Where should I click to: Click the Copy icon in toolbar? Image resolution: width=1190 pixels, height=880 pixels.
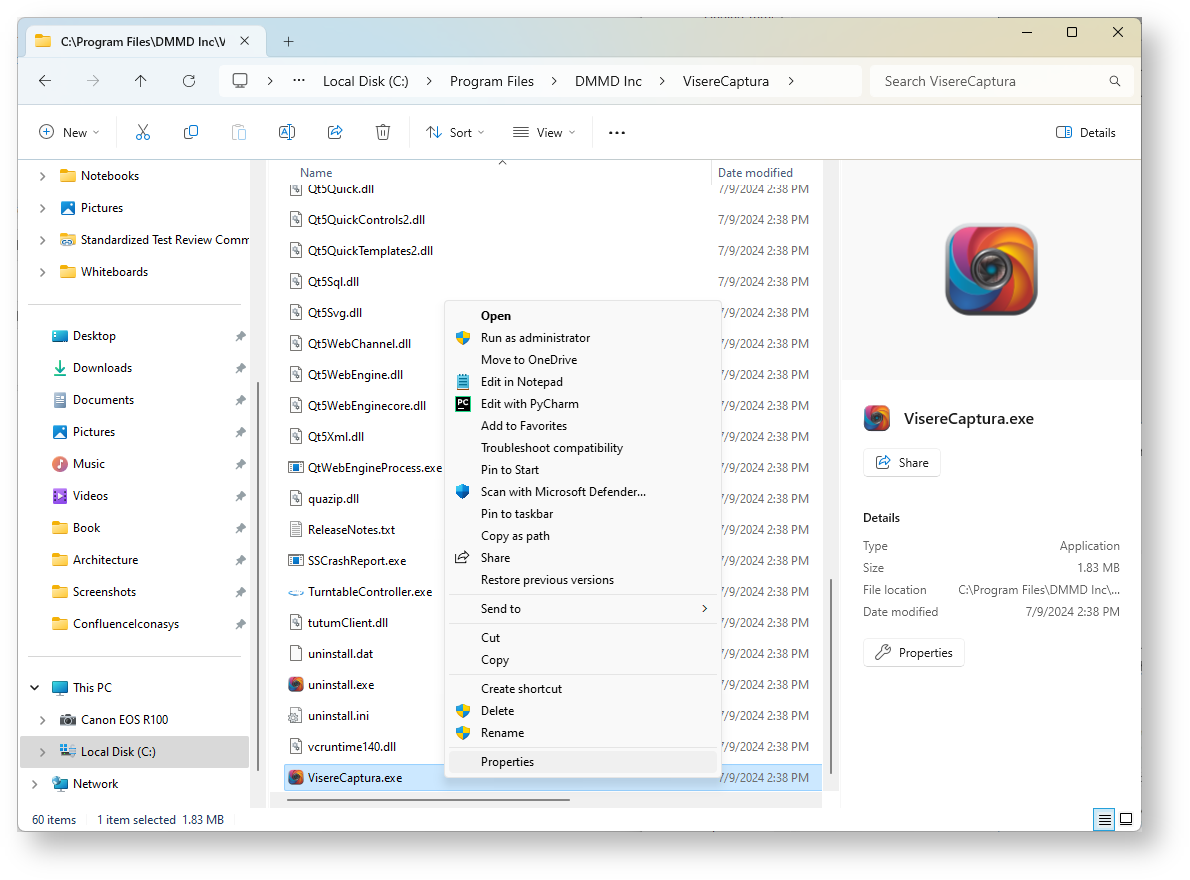191,132
